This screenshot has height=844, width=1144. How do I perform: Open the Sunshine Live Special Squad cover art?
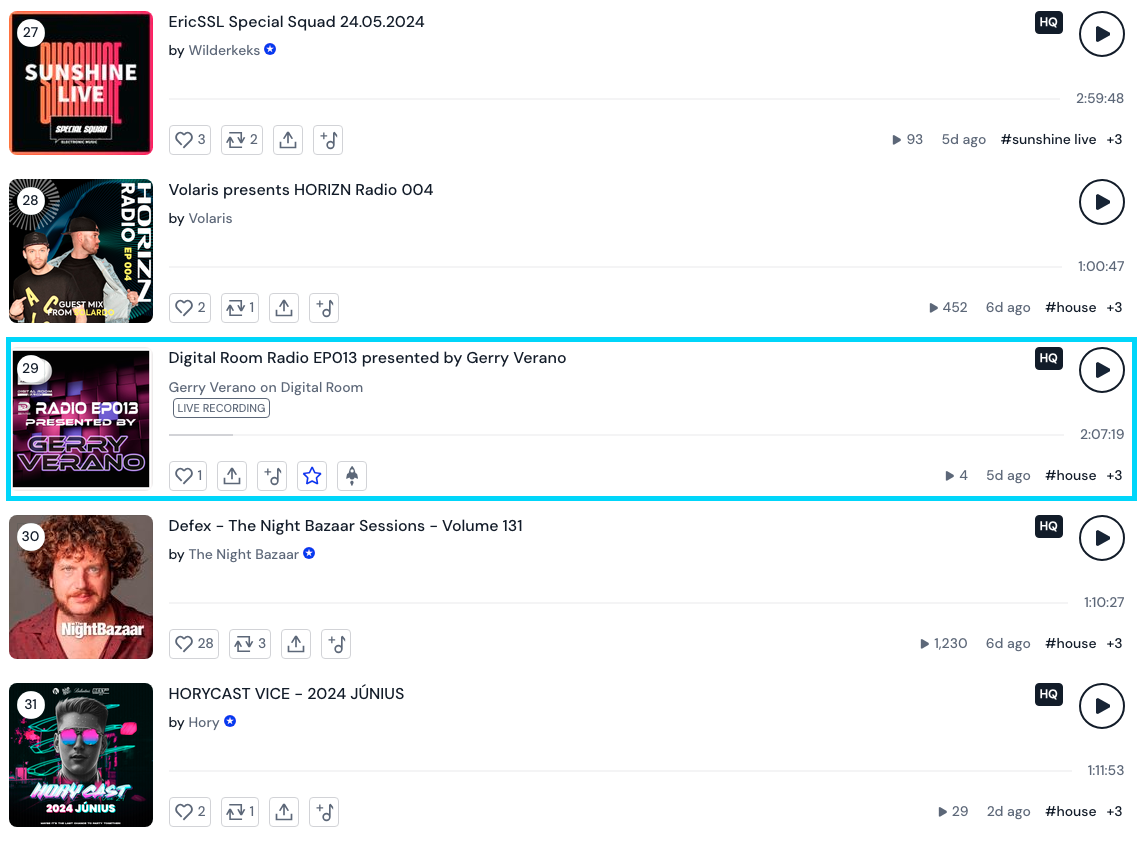click(x=81, y=83)
